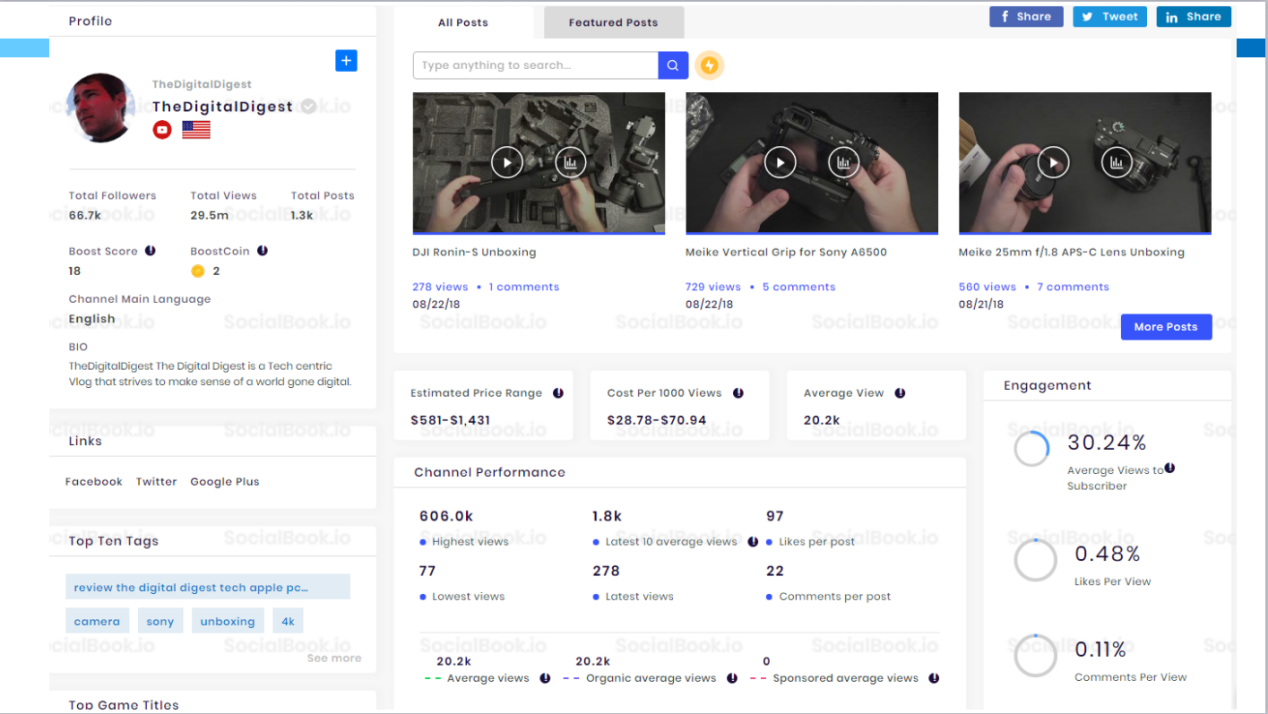Play the DJI Ronin-S Unboxing video
This screenshot has width=1268, height=714.
(507, 162)
